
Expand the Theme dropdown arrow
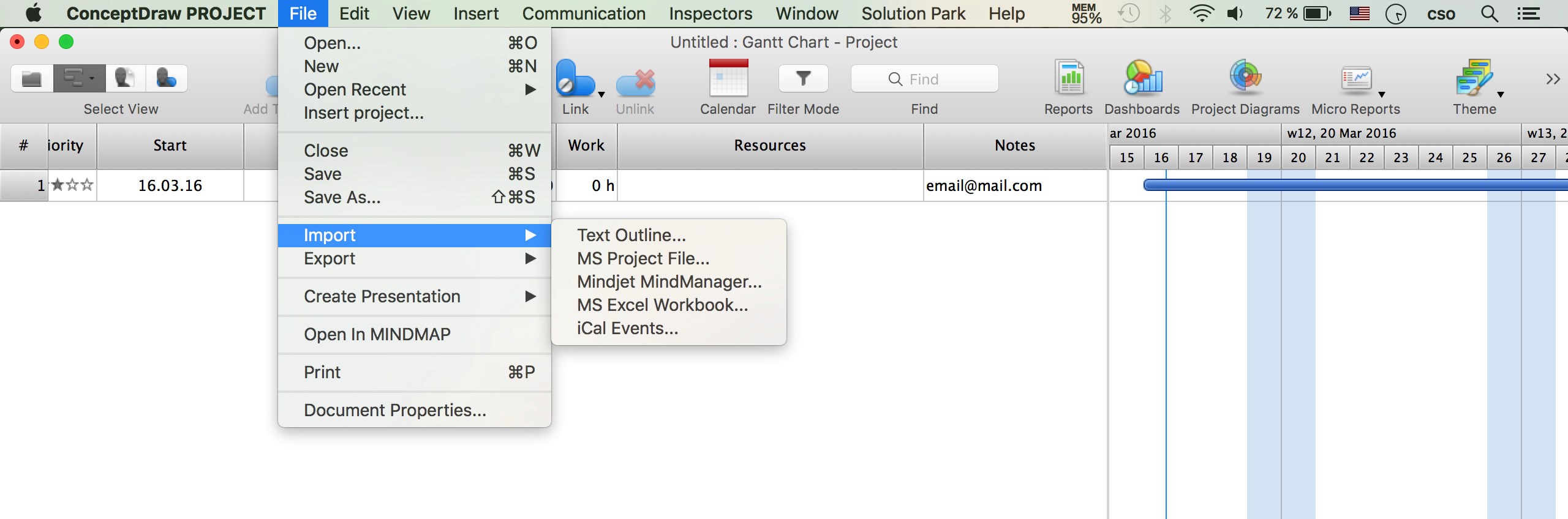tap(1501, 94)
